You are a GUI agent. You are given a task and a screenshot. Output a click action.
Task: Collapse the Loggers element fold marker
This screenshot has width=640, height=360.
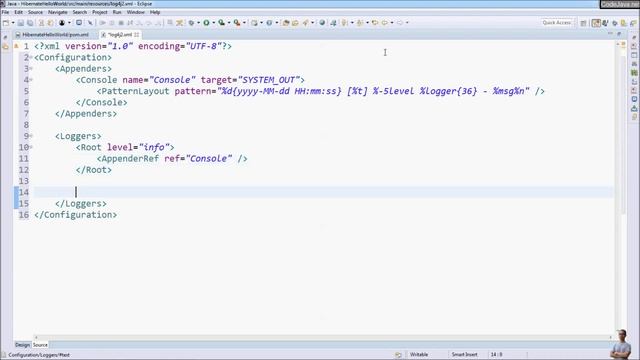pyautogui.click(x=31, y=136)
